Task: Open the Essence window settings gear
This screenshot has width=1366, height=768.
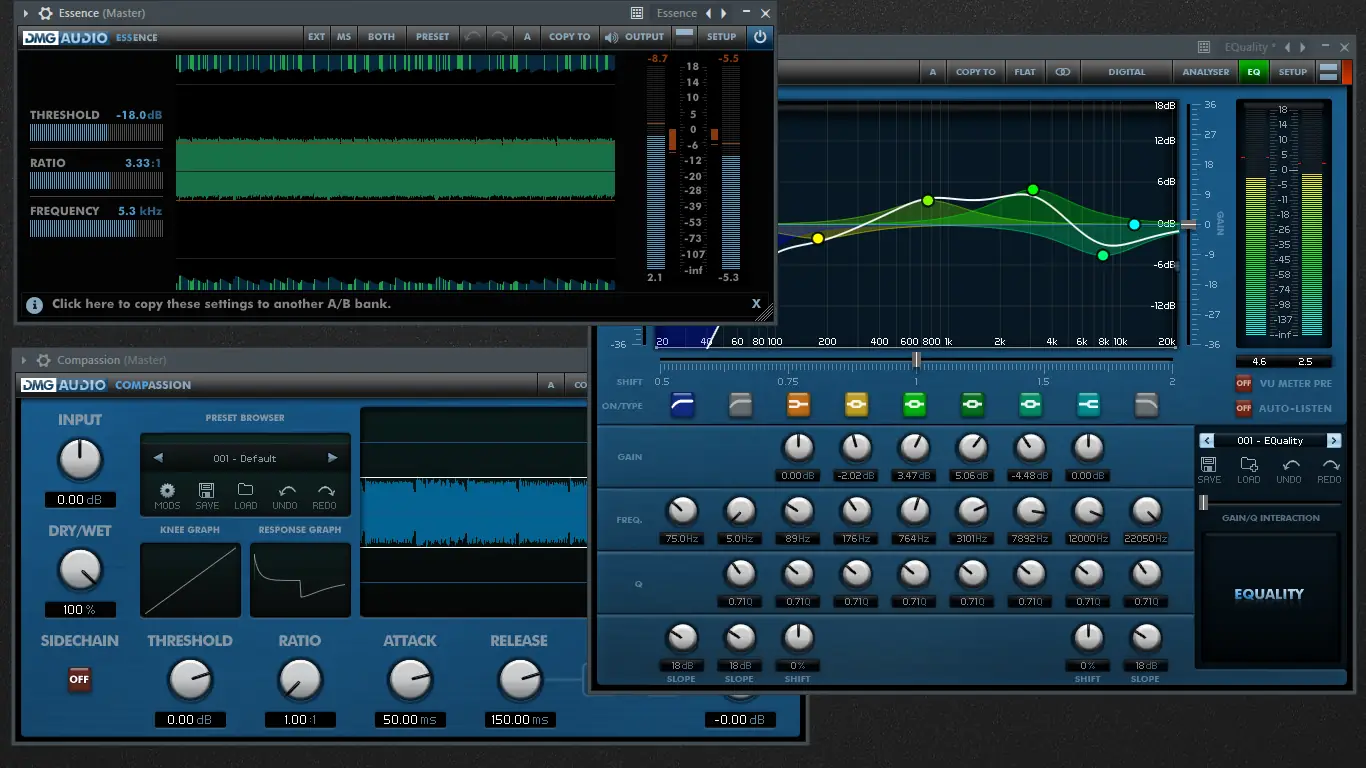Action: click(x=45, y=14)
